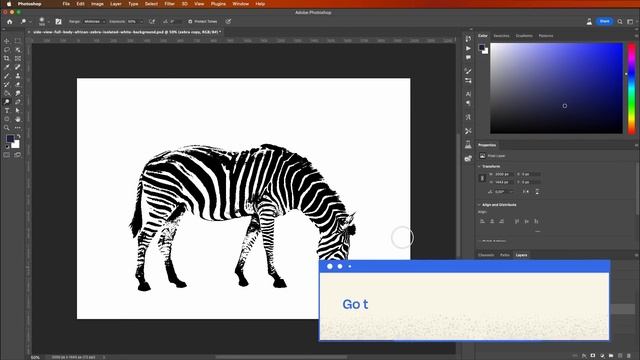
Task: Switch to the Channels tab
Action: click(x=486, y=255)
